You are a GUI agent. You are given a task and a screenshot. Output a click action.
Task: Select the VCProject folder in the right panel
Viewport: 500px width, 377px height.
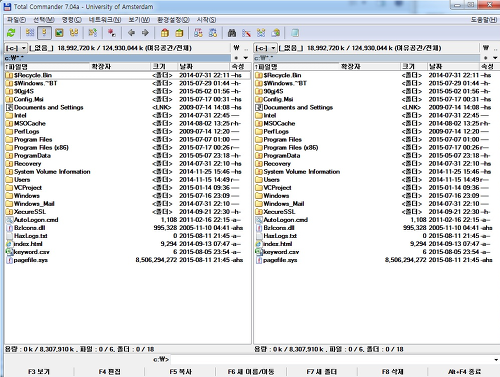pos(377,188)
